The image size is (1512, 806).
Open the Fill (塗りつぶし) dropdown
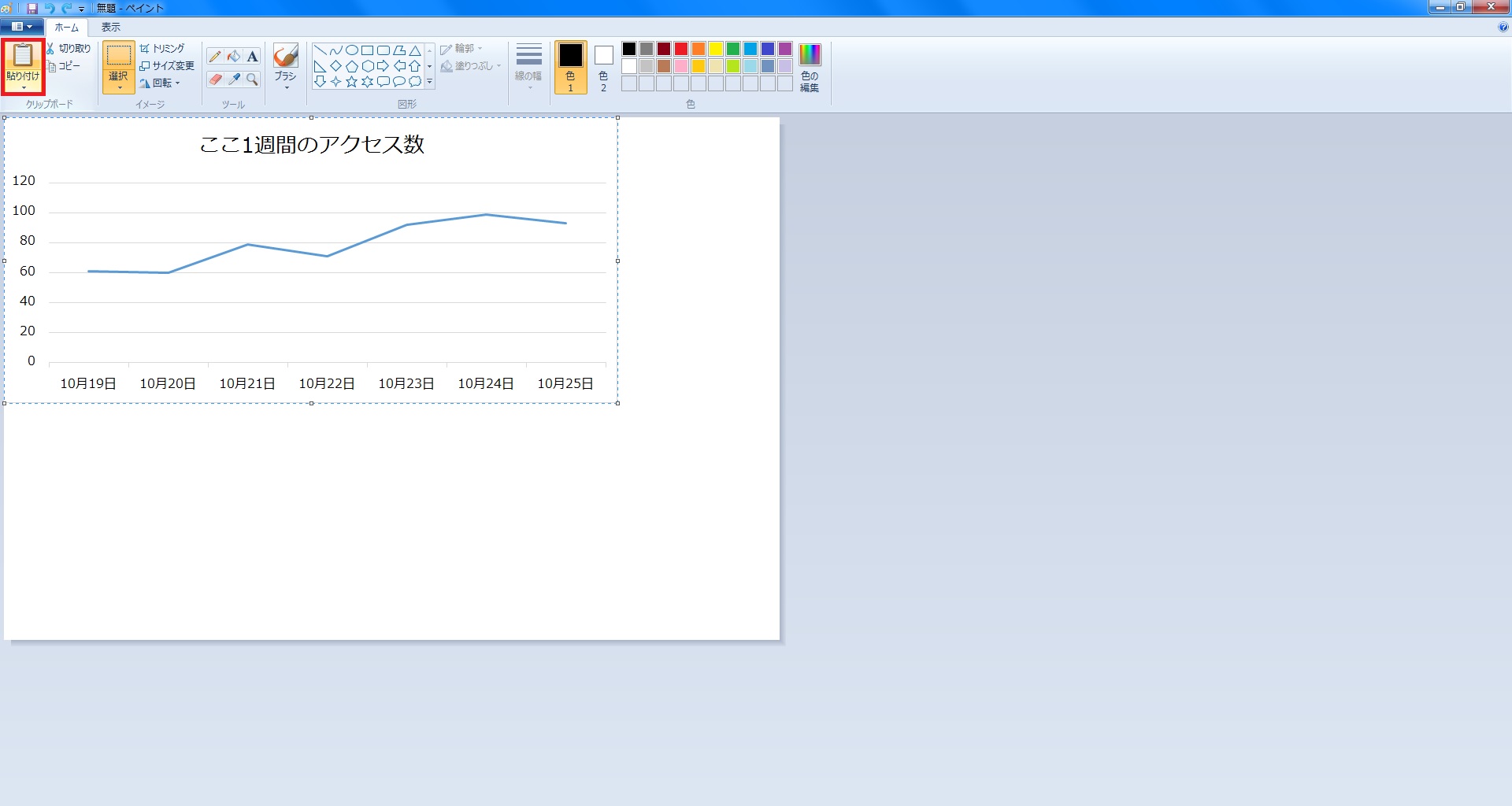(471, 66)
